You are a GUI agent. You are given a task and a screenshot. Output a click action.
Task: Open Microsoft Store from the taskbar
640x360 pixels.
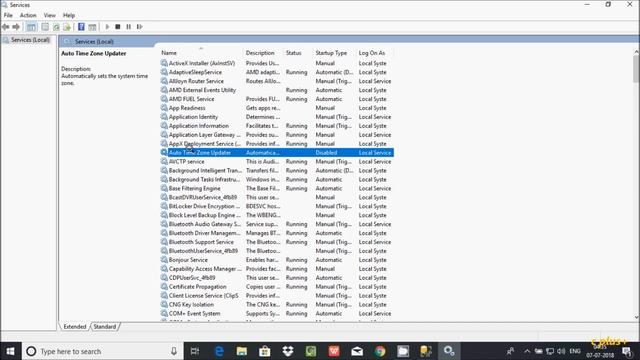click(x=264, y=351)
